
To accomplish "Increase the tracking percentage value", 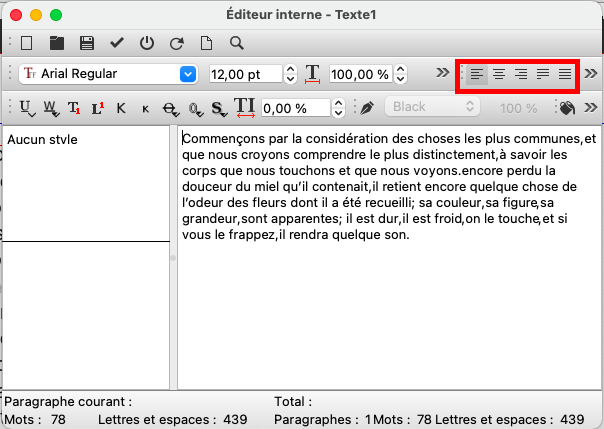I will tap(338, 103).
